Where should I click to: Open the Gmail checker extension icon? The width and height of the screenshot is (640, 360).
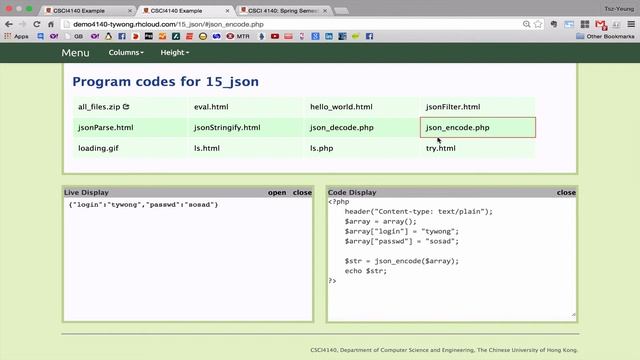click(601, 25)
